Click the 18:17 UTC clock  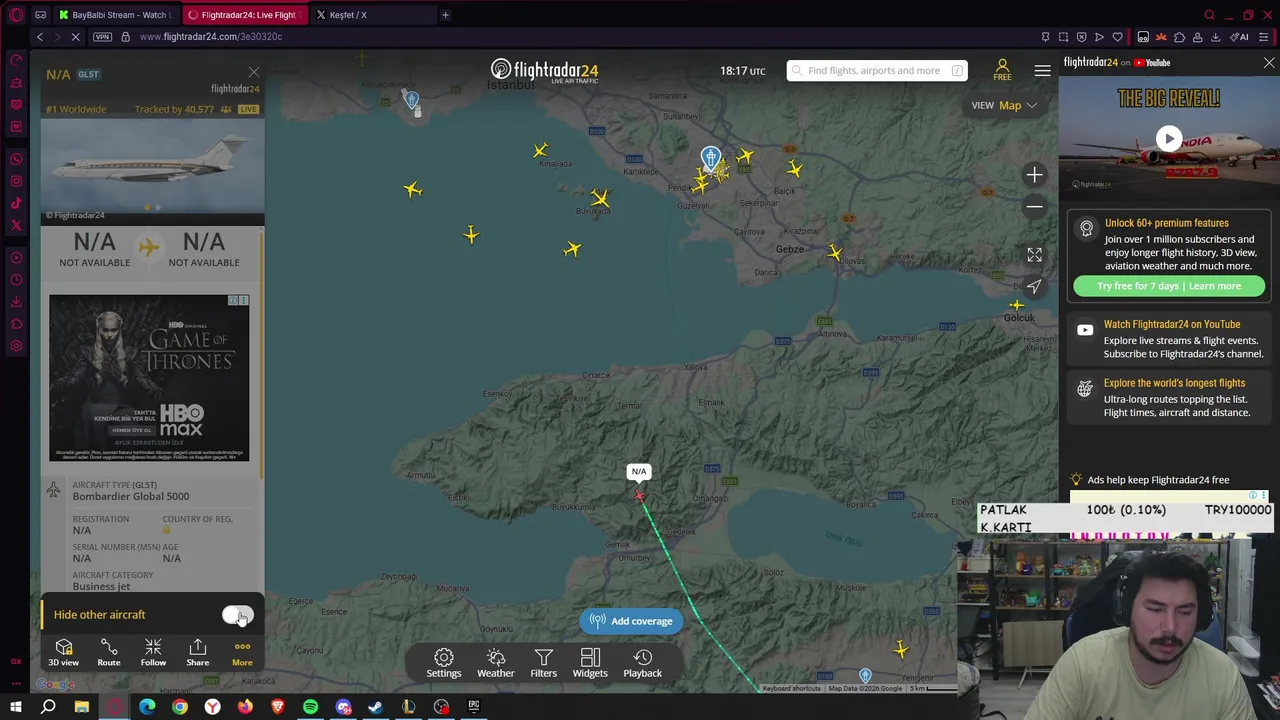coord(742,71)
